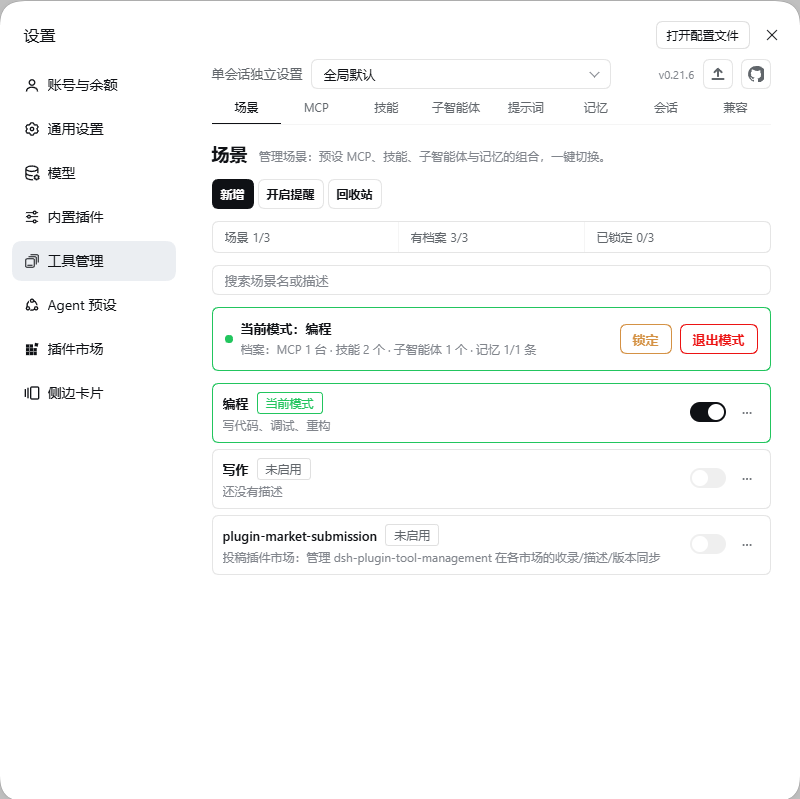This screenshot has width=800, height=799.
Task: Click the green 当前模式 badge on 编程
Action: click(x=290, y=404)
